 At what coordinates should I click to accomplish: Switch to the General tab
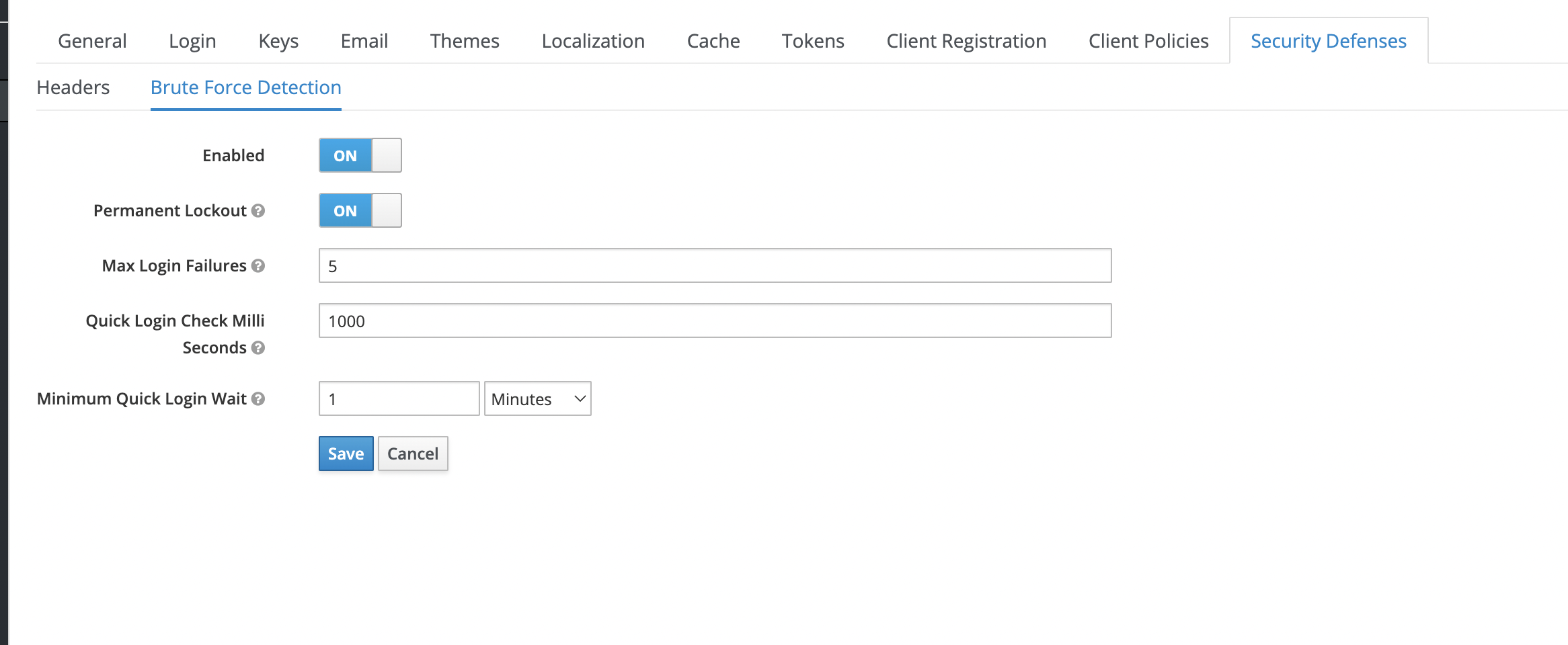pyautogui.click(x=91, y=40)
